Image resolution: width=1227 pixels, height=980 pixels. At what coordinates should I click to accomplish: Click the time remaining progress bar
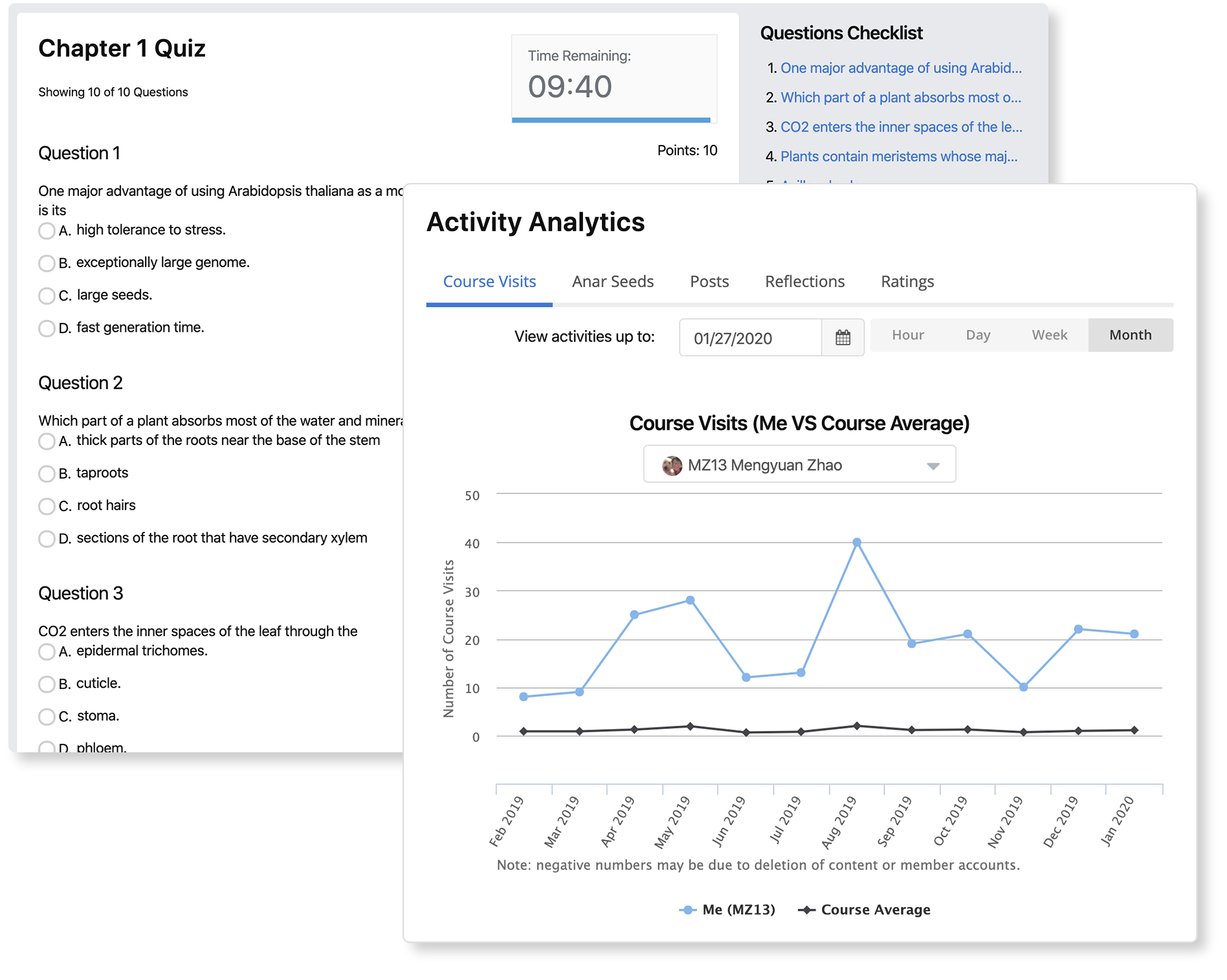point(610,120)
